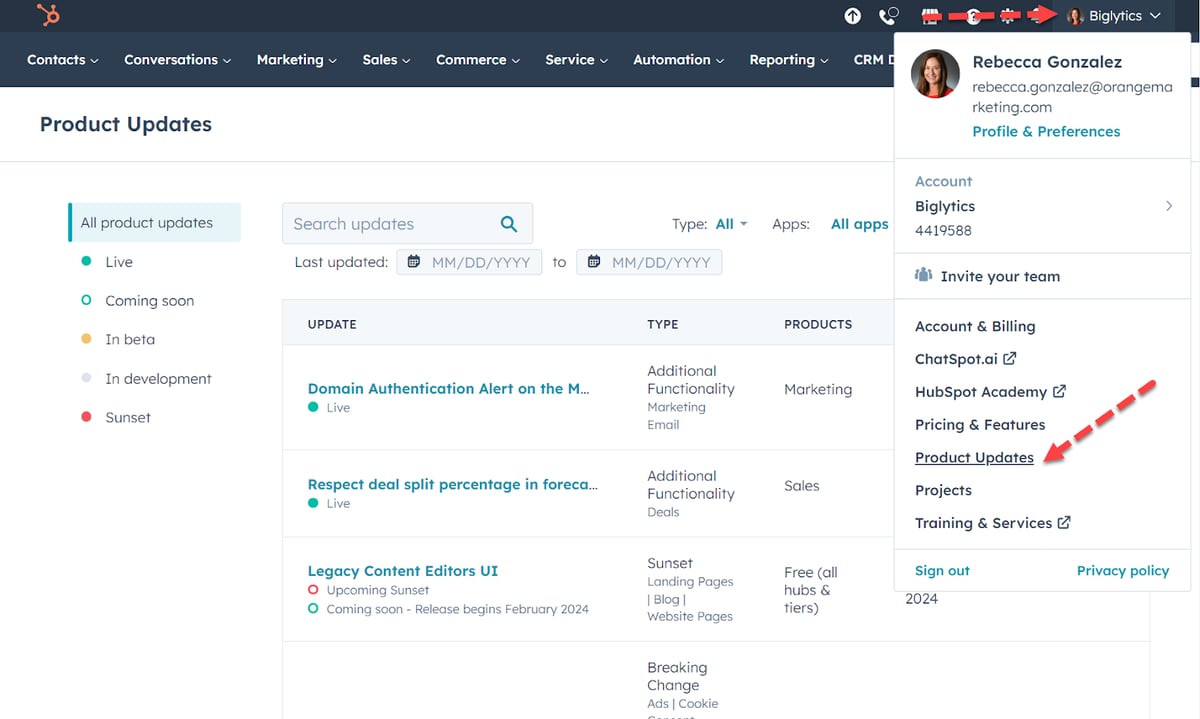Expand the Biglytics account chevron
1200x719 pixels.
[1168, 205]
